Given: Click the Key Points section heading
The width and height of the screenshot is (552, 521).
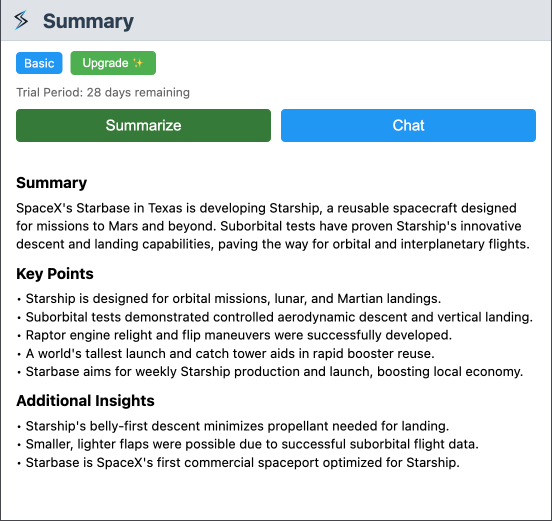Looking at the screenshot, I should point(55,274).
